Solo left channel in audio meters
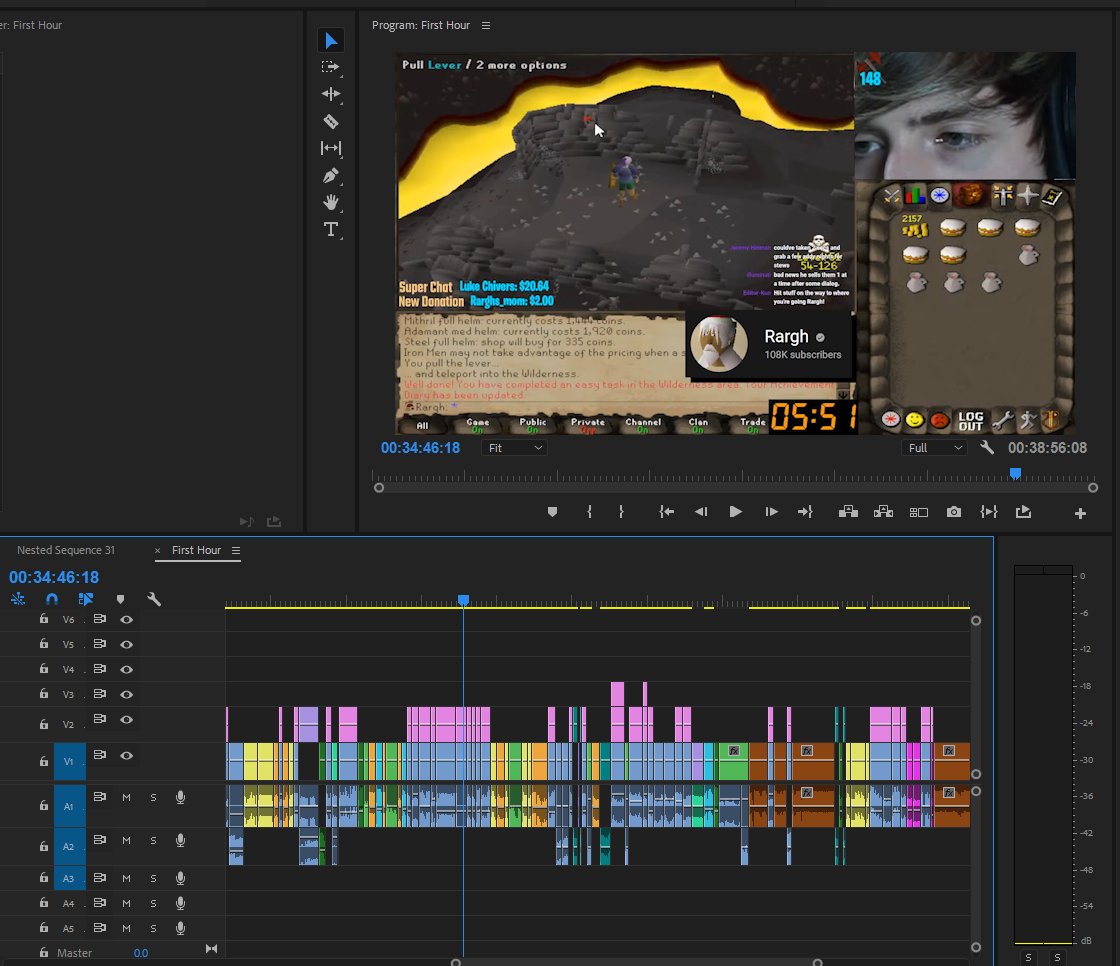1120x966 pixels. click(x=1028, y=957)
